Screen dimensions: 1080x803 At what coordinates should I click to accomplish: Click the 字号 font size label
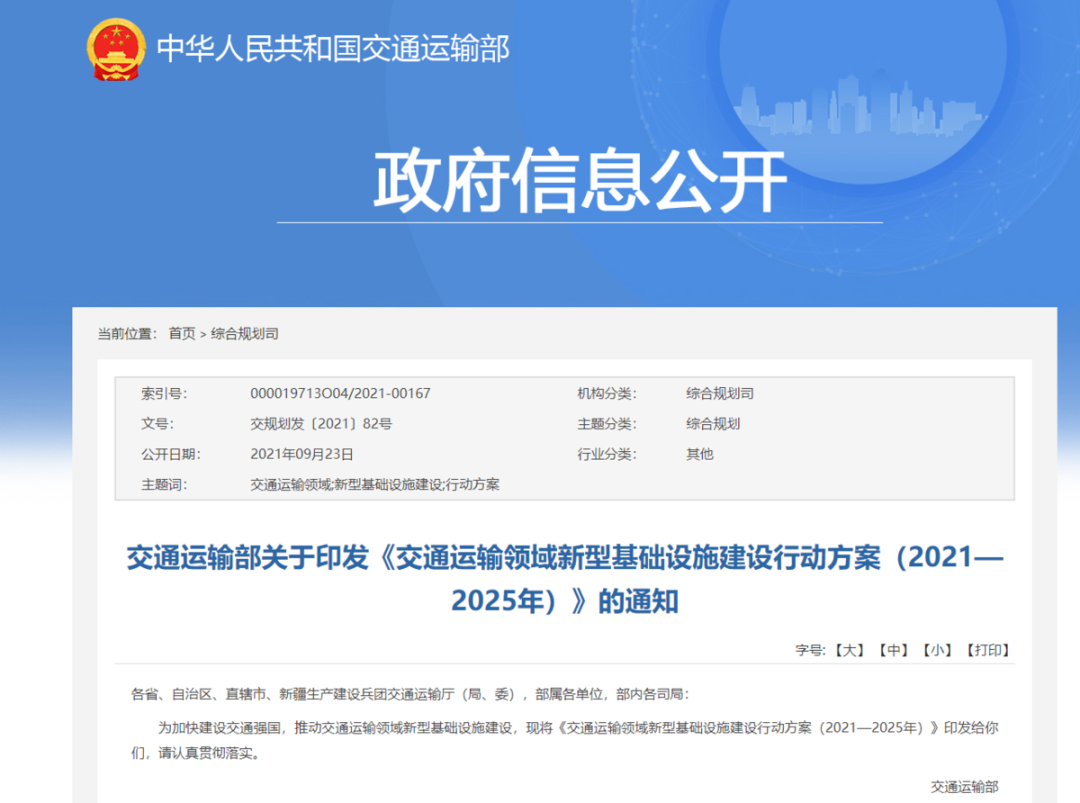click(x=811, y=650)
